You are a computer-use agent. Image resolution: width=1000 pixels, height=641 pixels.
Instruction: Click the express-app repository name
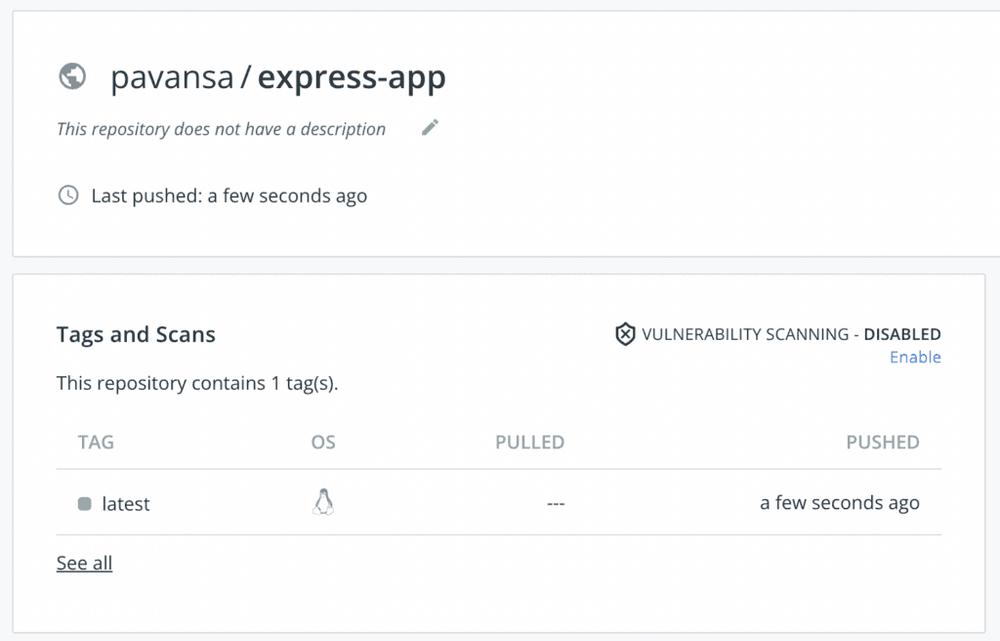pos(352,77)
